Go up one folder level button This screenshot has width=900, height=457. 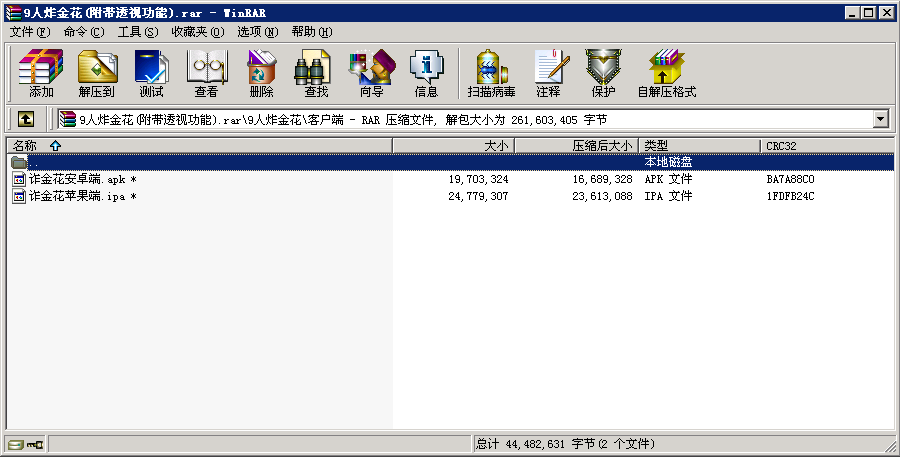point(26,119)
